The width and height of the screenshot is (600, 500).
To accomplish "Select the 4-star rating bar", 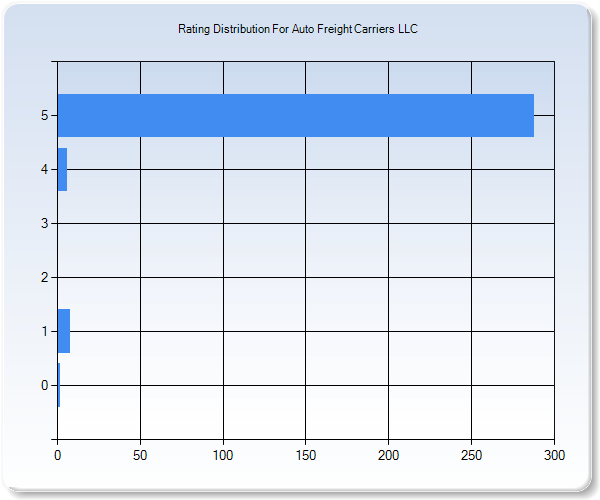I will (x=62, y=169).
